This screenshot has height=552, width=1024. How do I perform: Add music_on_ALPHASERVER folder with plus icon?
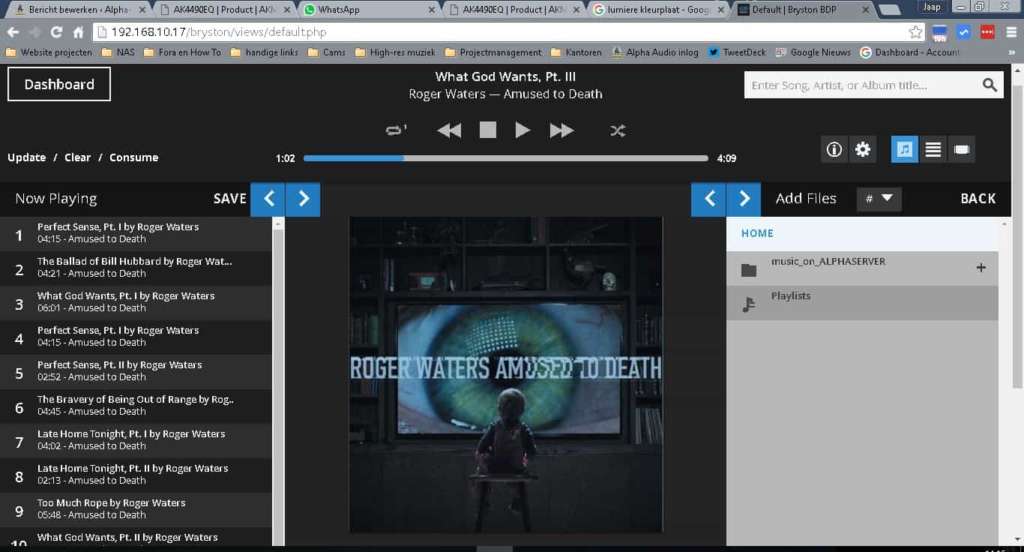pos(981,267)
